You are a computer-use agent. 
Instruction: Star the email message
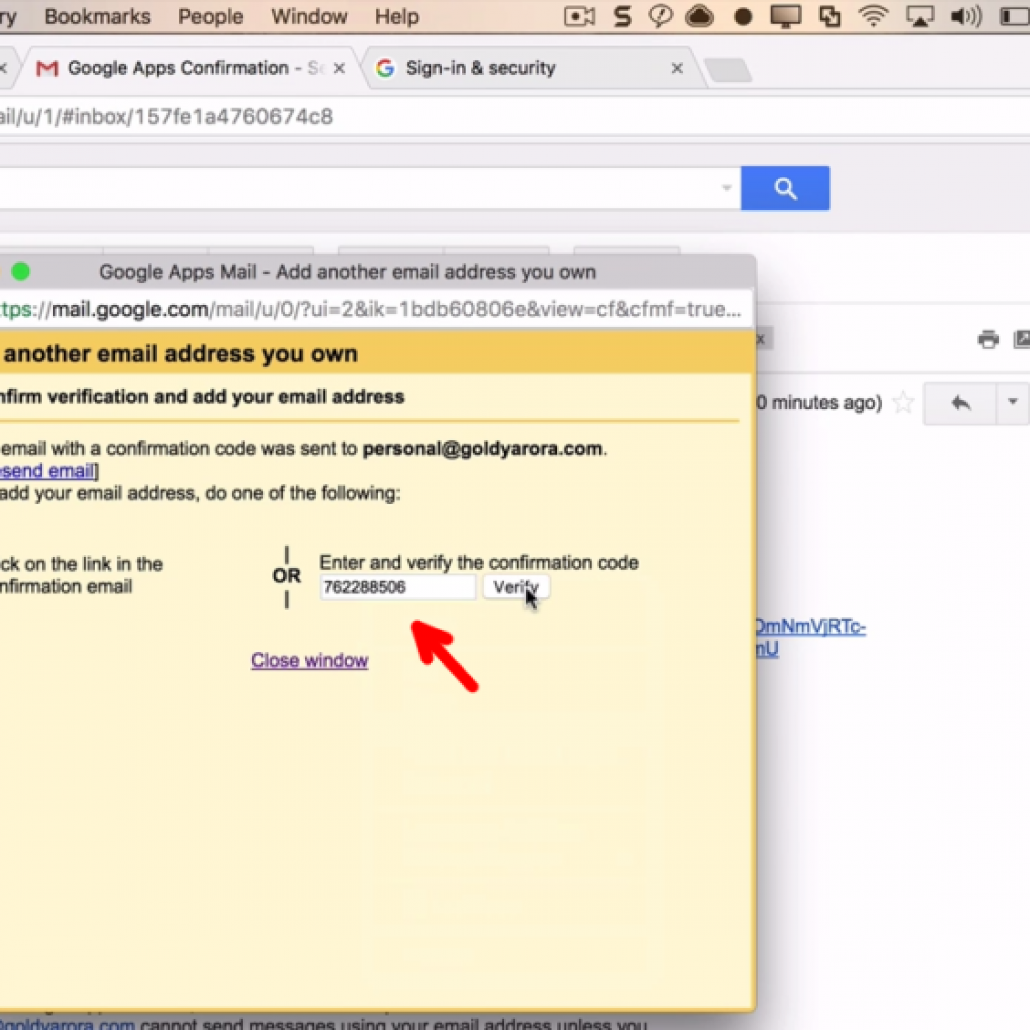click(x=904, y=402)
